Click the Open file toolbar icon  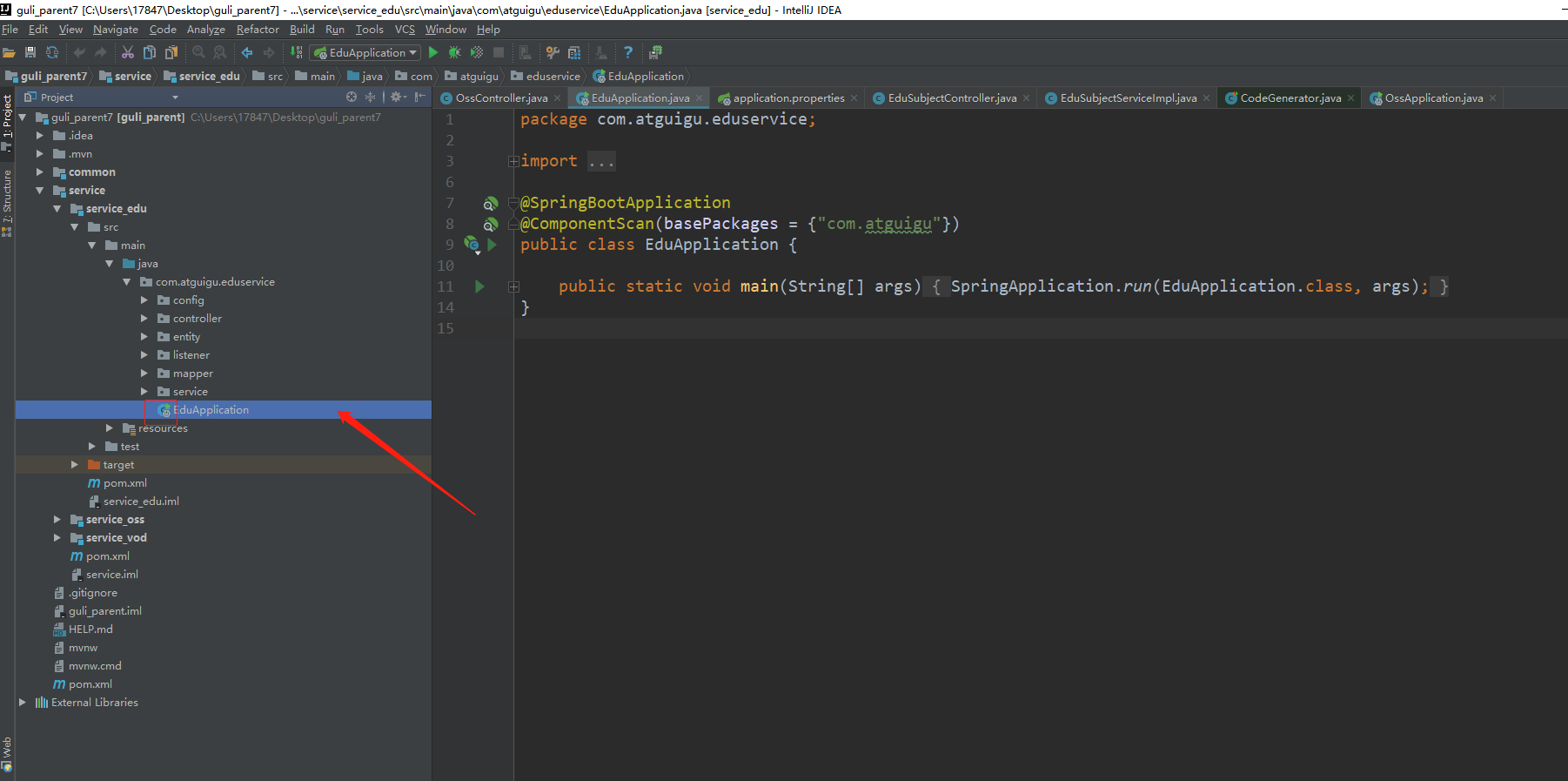(9, 52)
